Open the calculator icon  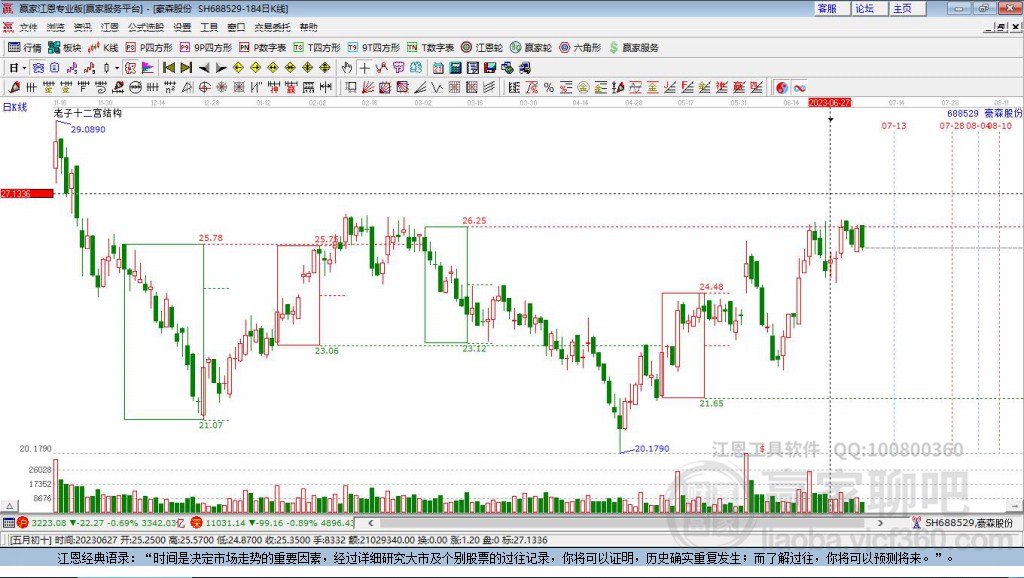456,68
